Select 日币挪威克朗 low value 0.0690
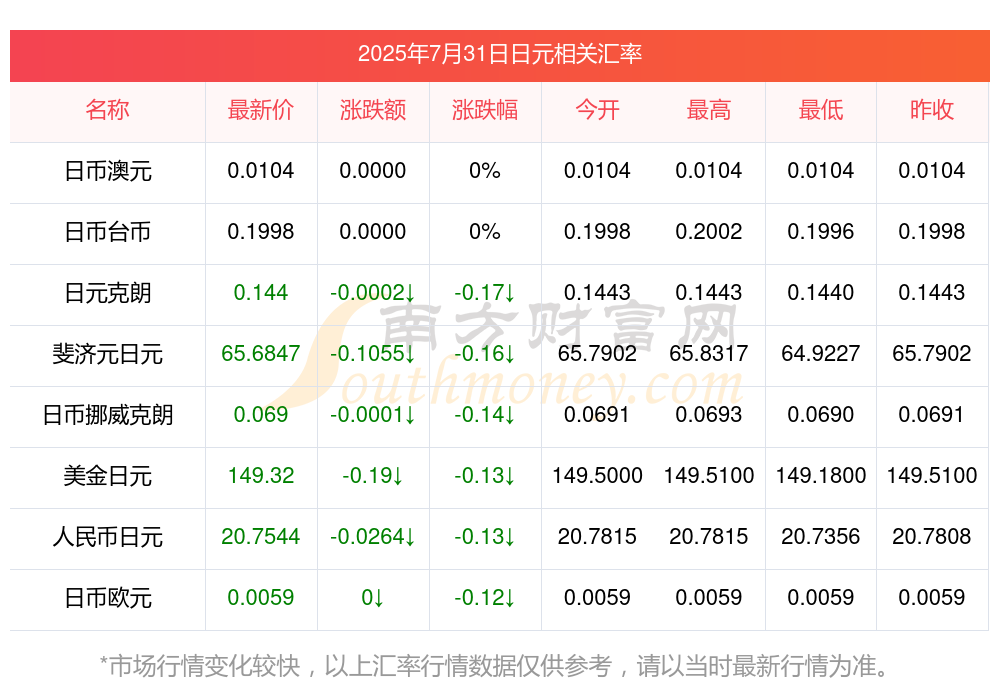 (821, 415)
